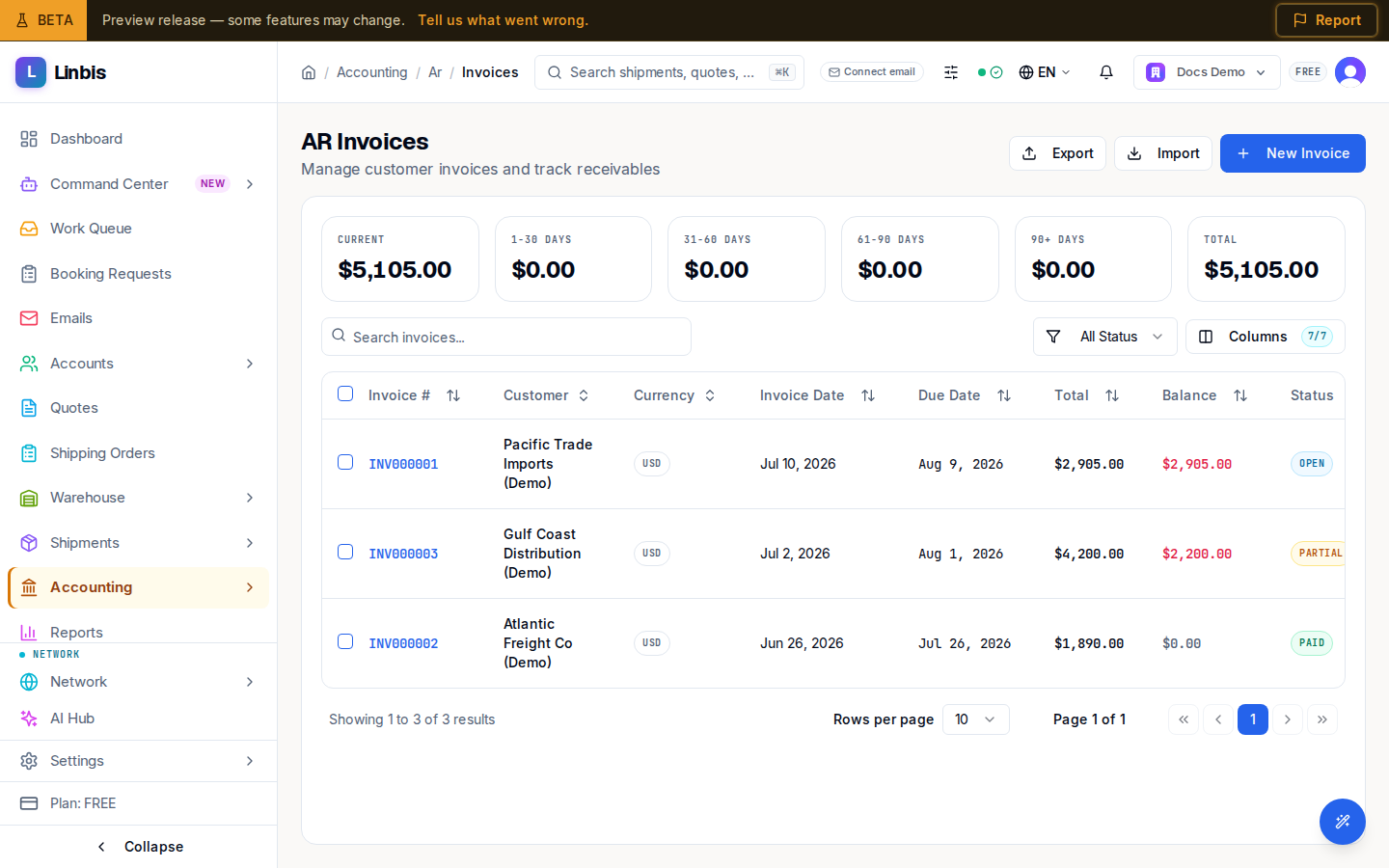Sort by Due Date column arrows
Viewport: 1389px width, 868px height.
(x=1004, y=395)
